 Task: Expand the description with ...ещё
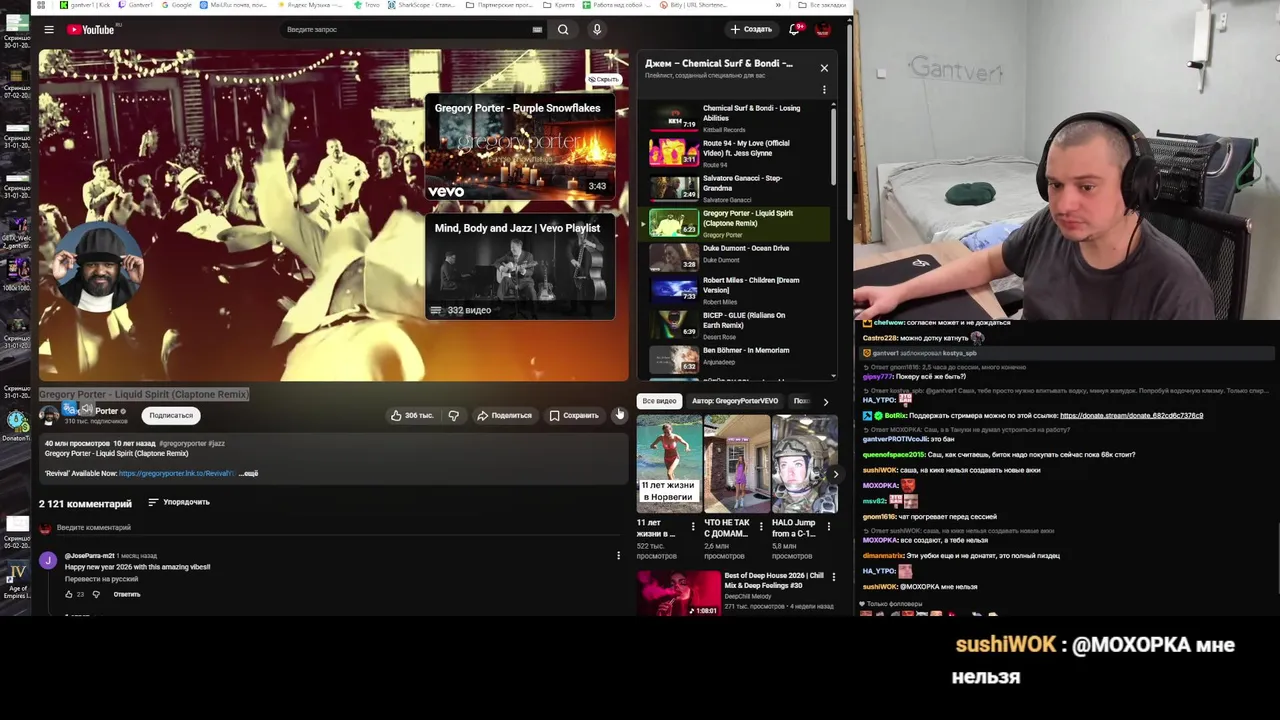[x=250, y=473]
